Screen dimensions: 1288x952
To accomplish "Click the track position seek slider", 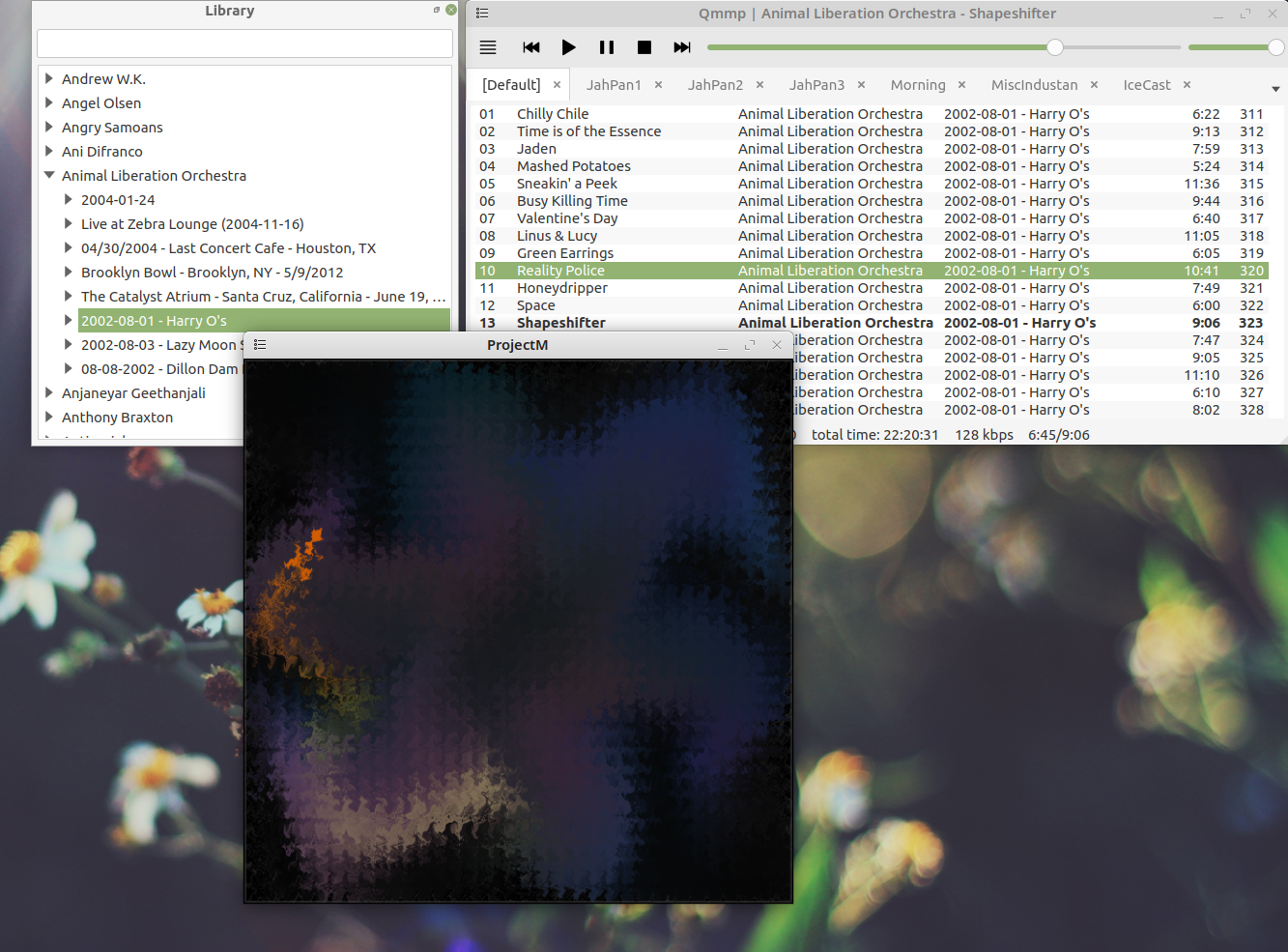I will (944, 47).
